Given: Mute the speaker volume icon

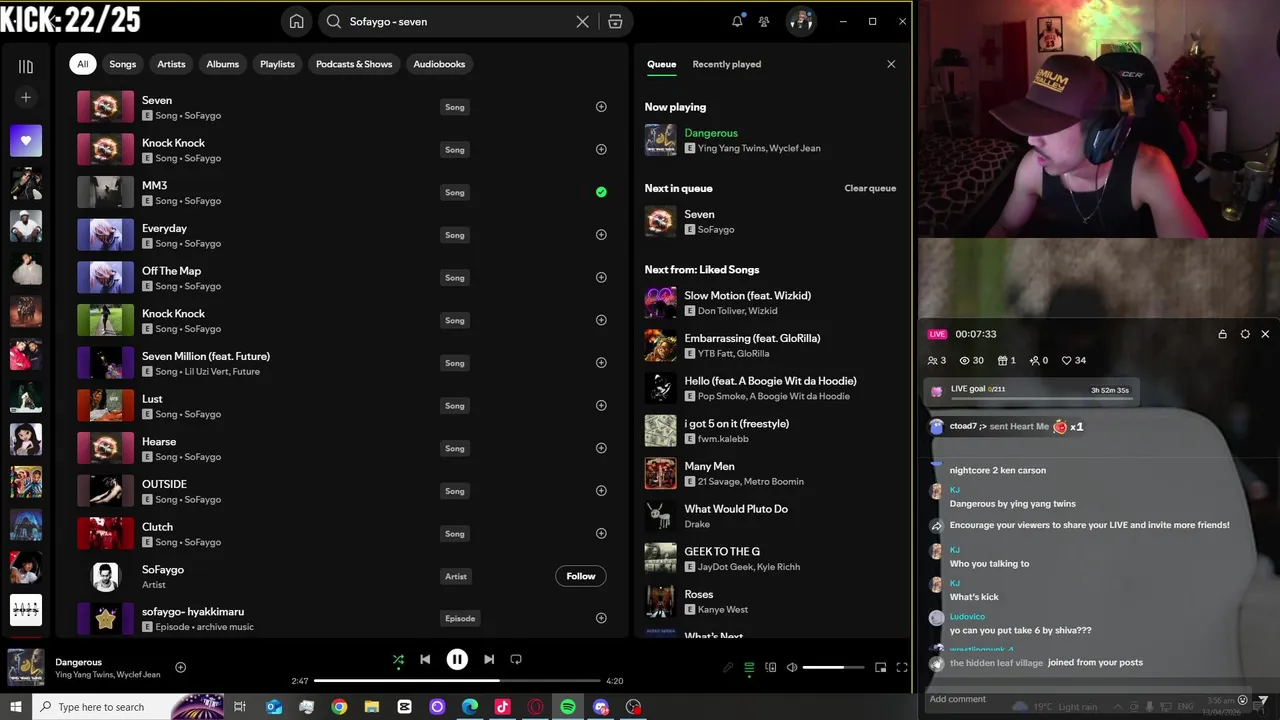Looking at the screenshot, I should pyautogui.click(x=792, y=667).
